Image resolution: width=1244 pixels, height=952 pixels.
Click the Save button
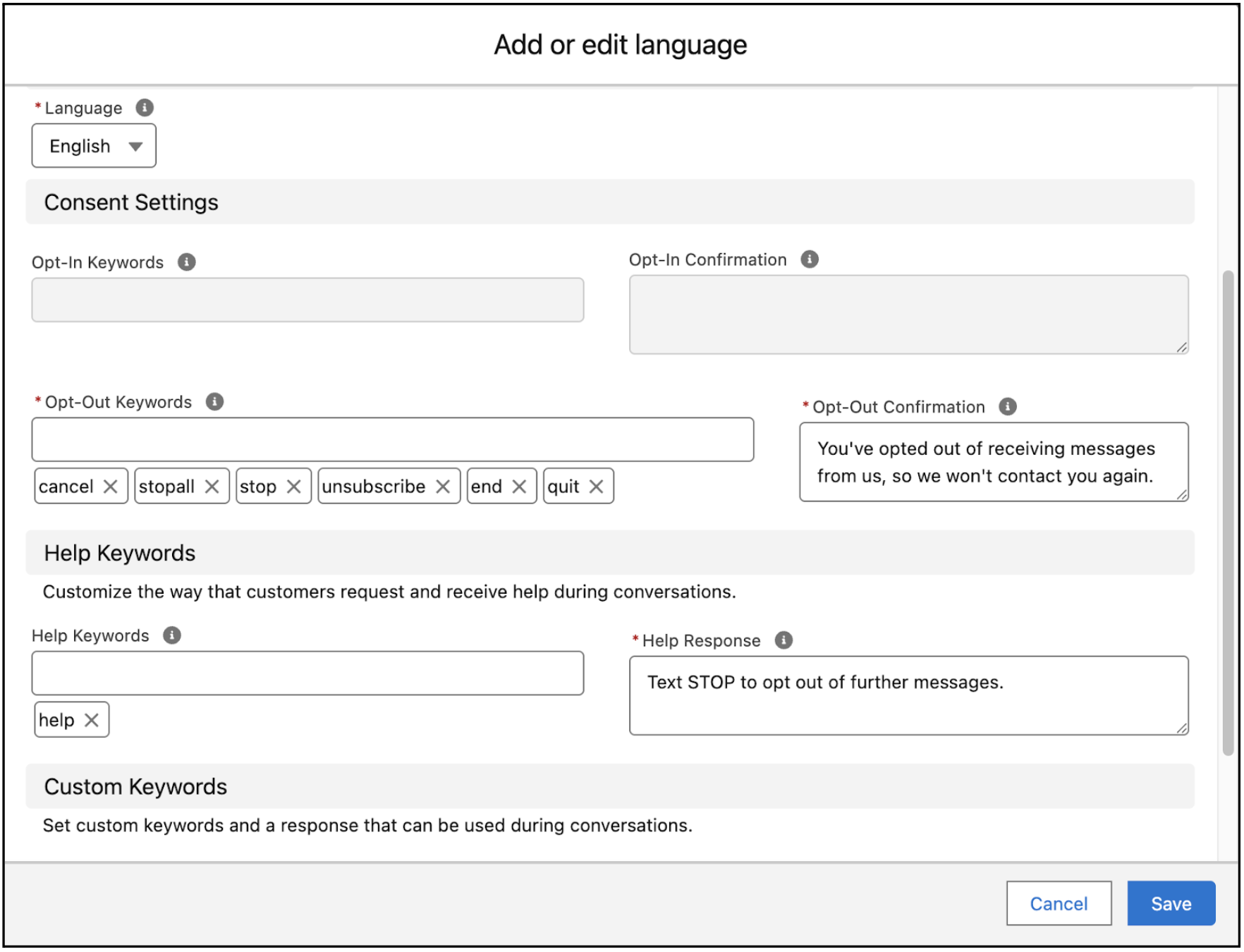click(x=1171, y=903)
